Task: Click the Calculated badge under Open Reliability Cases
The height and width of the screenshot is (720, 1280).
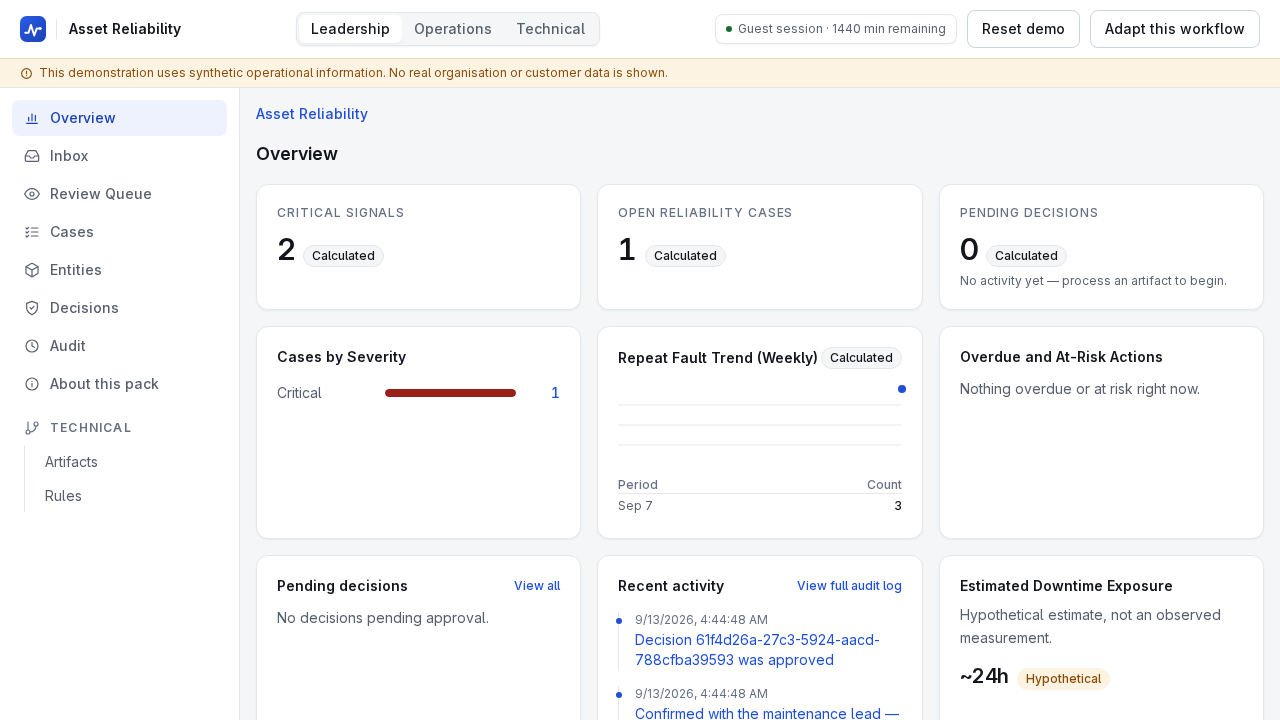Action: pyautogui.click(x=685, y=256)
